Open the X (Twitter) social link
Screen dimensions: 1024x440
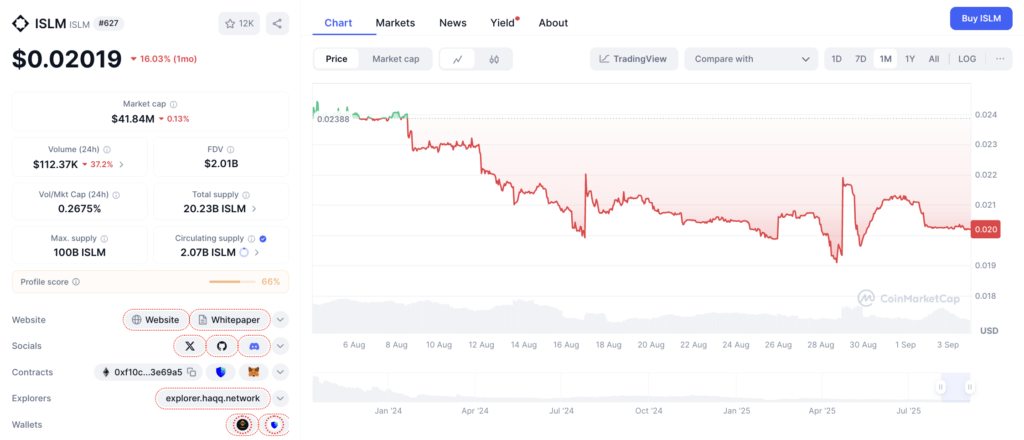click(190, 346)
